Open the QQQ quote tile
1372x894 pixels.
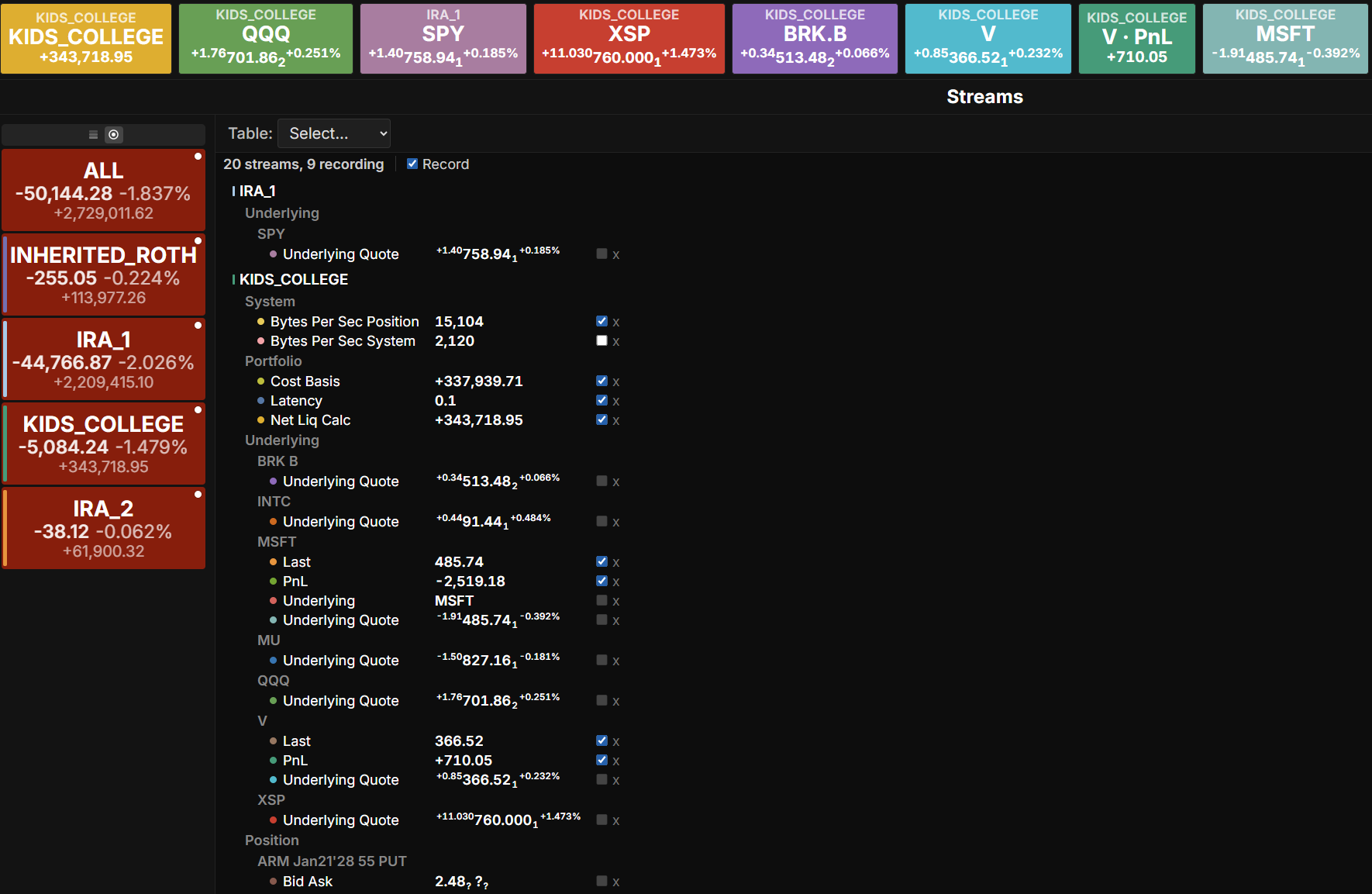266,39
